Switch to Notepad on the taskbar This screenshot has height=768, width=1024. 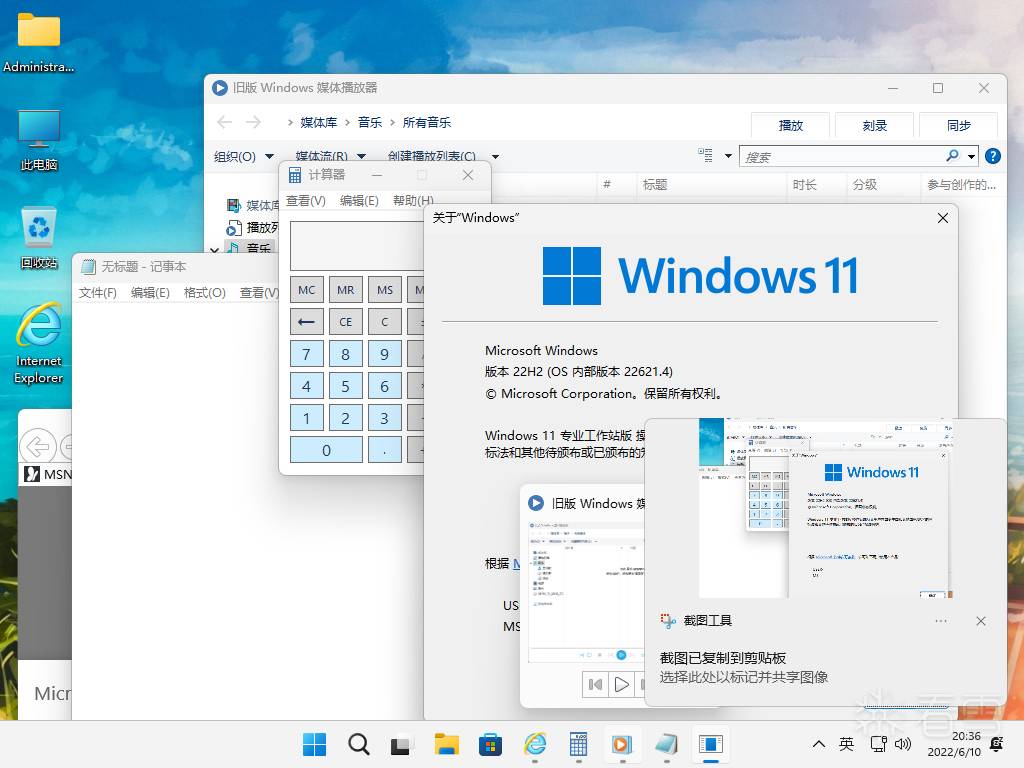click(666, 744)
